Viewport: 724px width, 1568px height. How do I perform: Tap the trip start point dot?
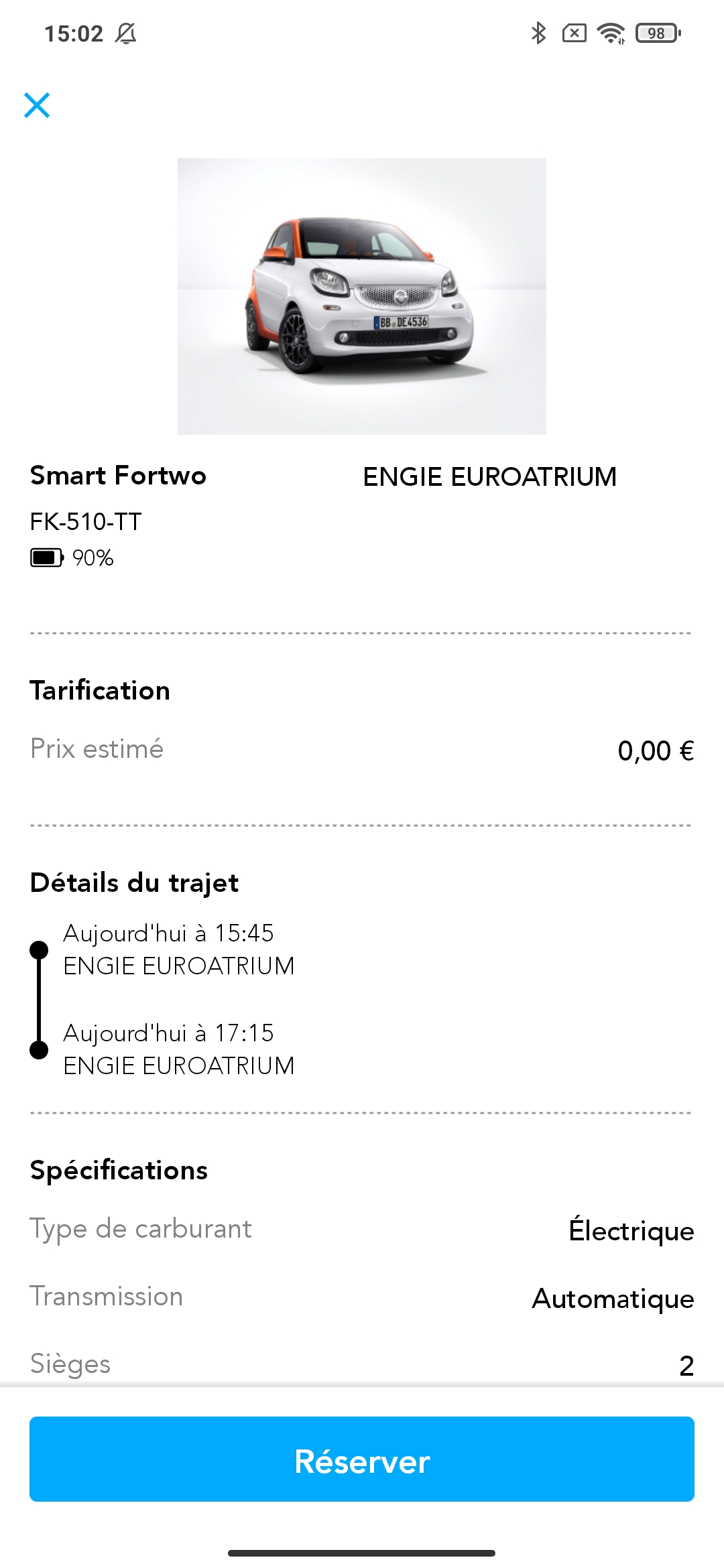[x=39, y=950]
